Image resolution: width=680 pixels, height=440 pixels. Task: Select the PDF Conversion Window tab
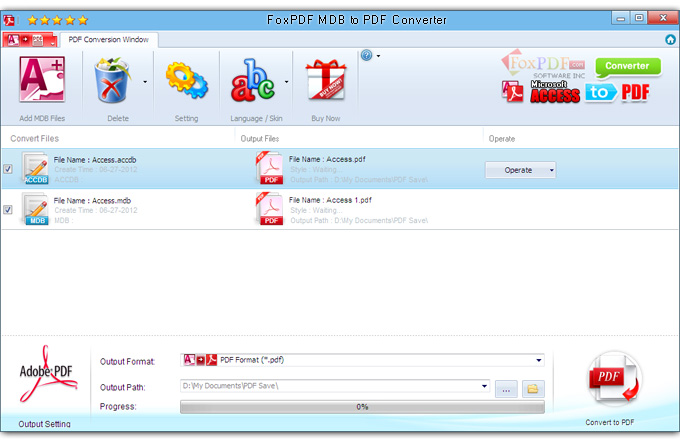click(109, 40)
